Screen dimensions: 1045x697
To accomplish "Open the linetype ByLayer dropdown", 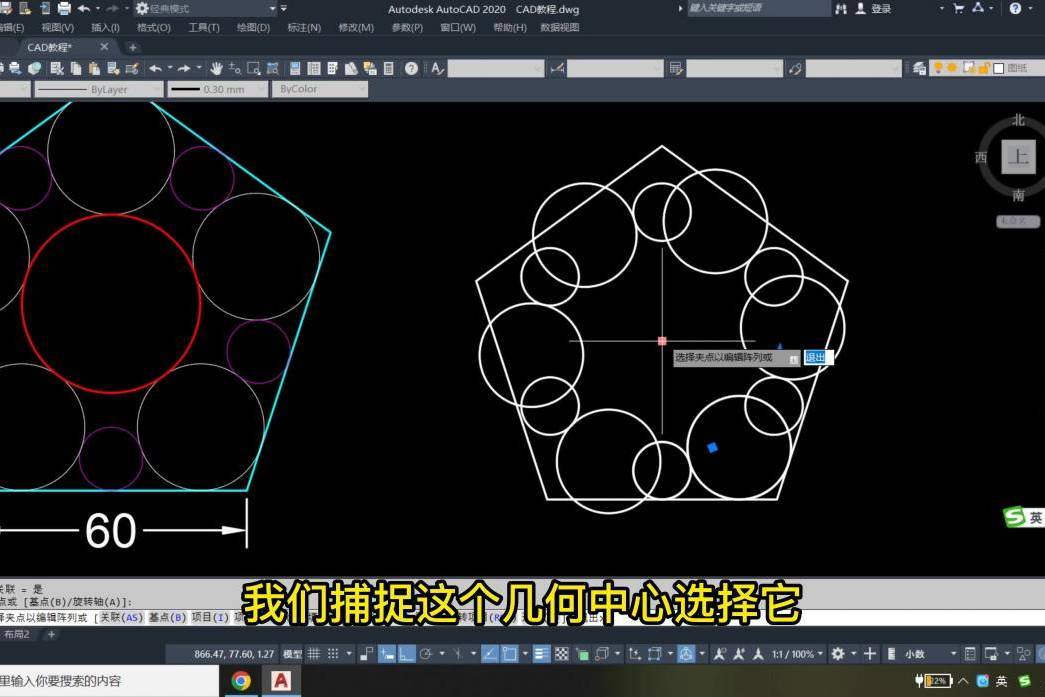I will 99,89.
